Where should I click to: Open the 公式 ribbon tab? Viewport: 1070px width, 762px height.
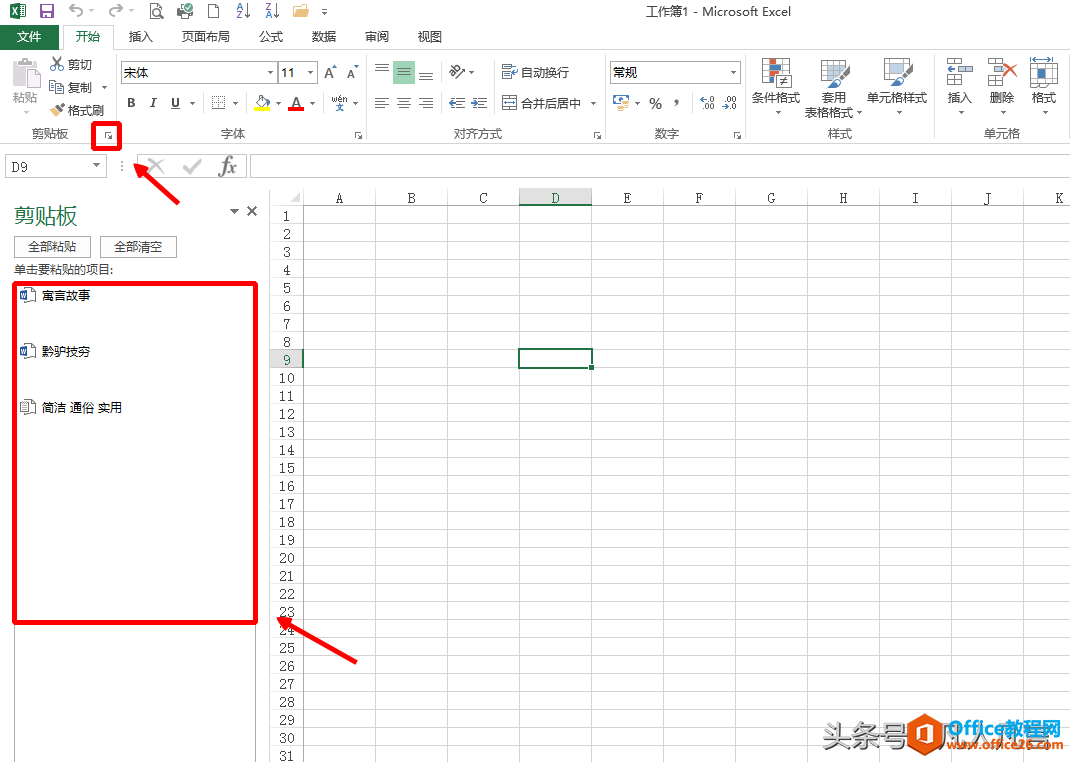271,37
